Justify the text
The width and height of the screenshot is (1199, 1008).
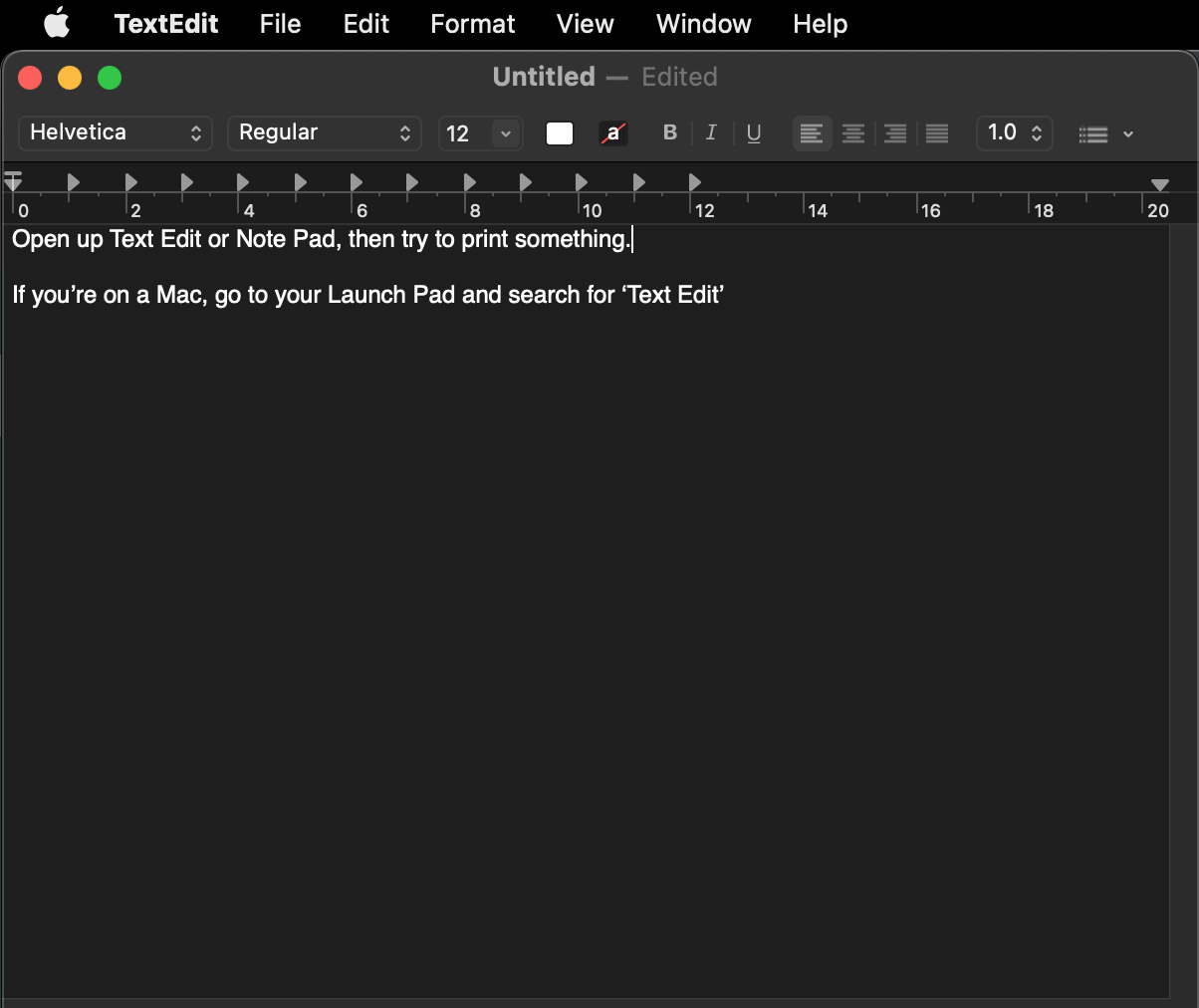(x=937, y=133)
